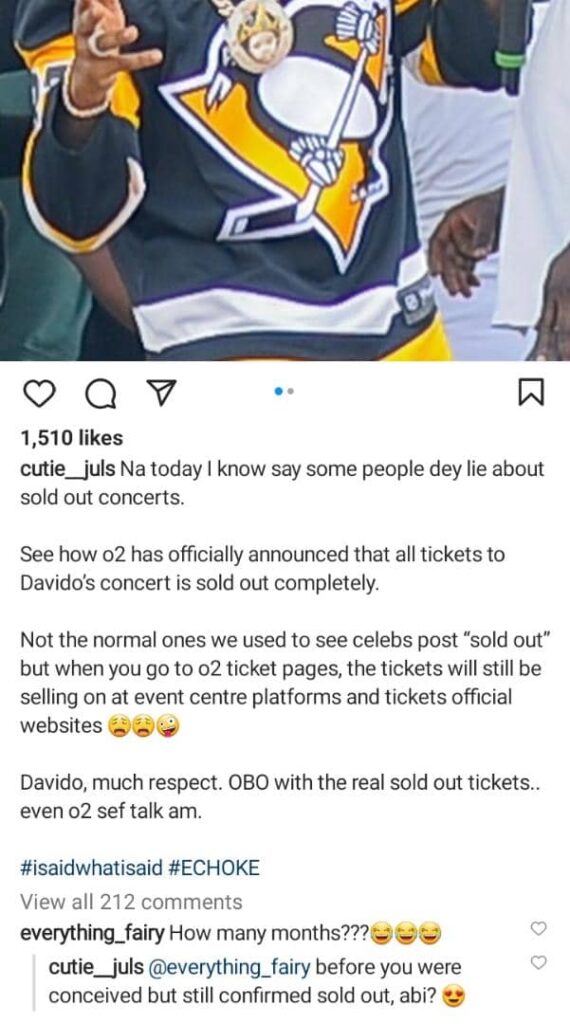
Task: Open the 1,510 likes list
Action: (72, 438)
